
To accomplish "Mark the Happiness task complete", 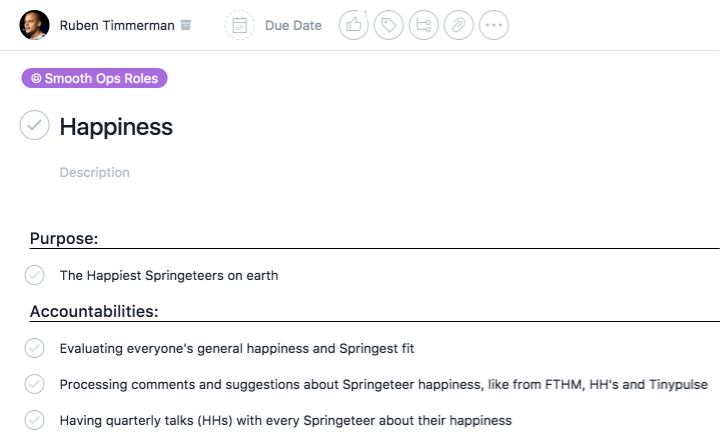I will click(34, 125).
